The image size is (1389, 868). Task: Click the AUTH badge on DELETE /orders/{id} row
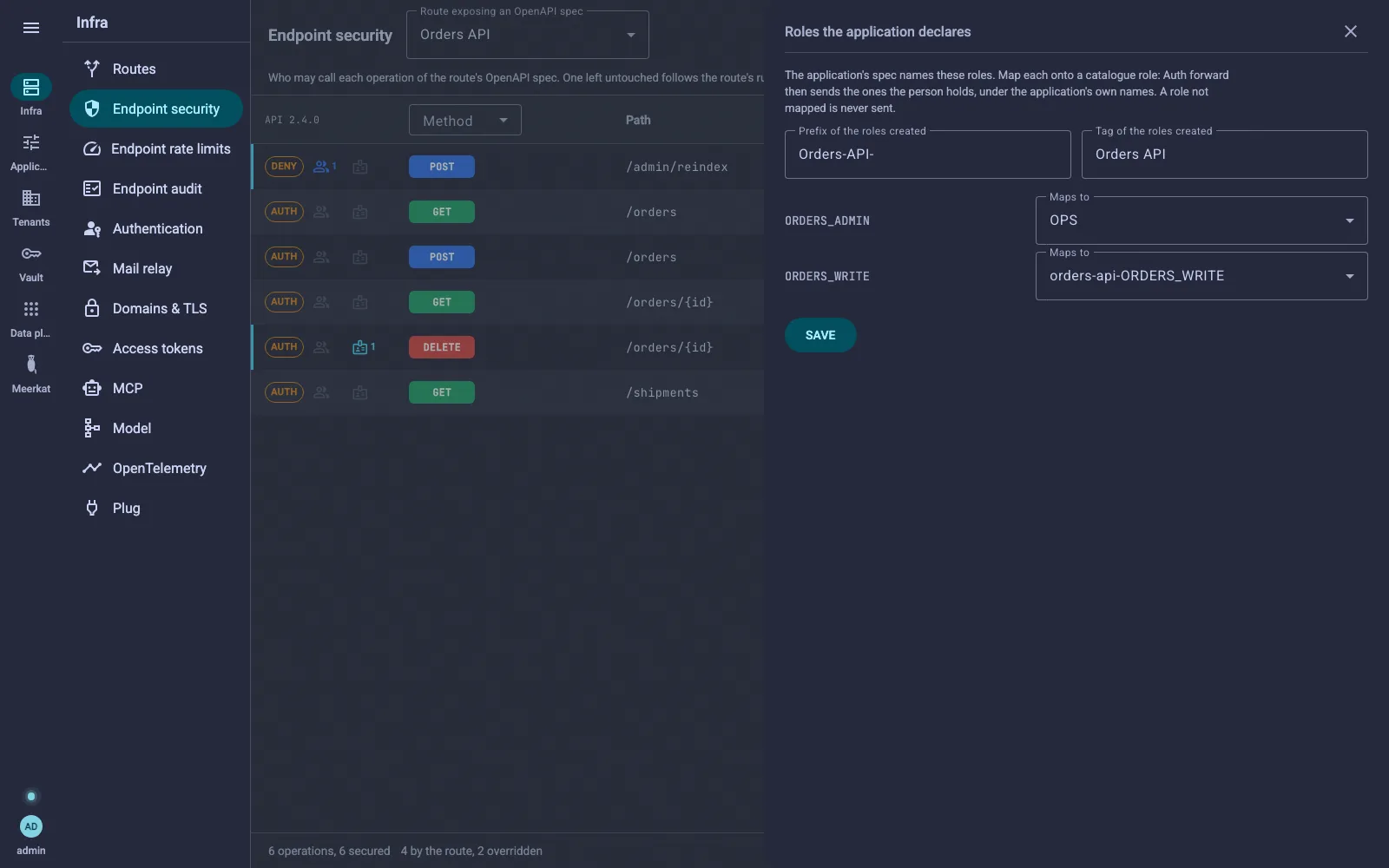pos(284,347)
